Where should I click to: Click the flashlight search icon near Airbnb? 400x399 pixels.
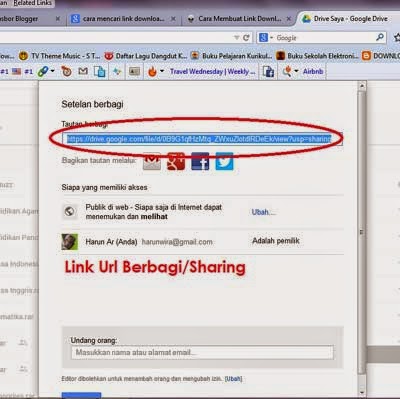pyautogui.click(x=287, y=71)
